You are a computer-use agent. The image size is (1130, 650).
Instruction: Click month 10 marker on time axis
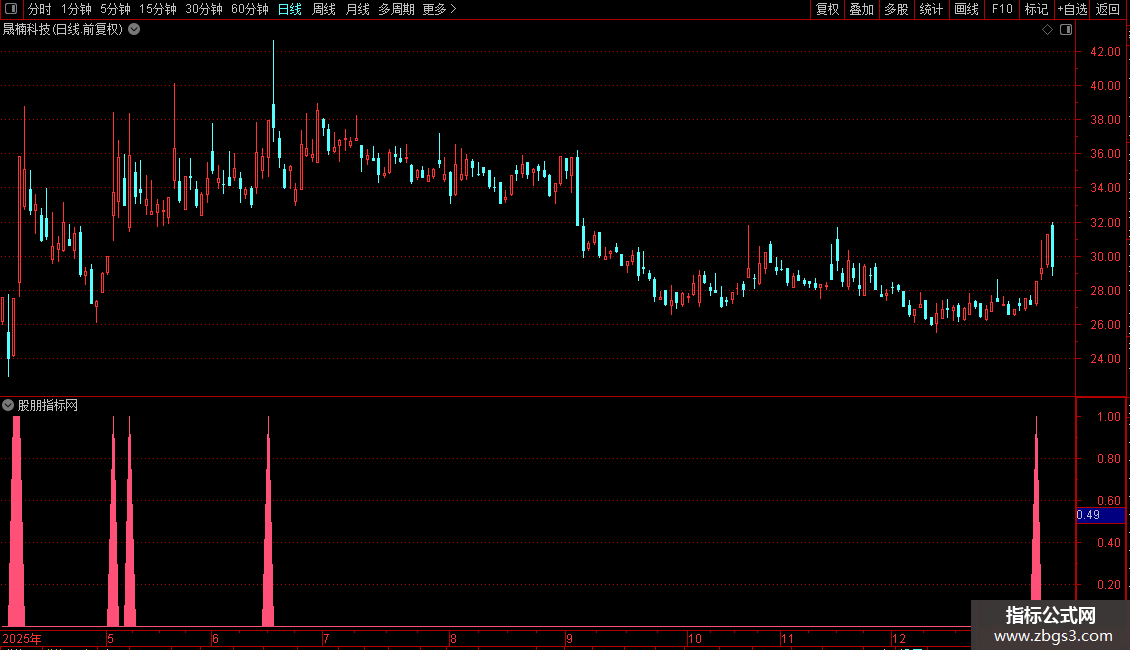[695, 638]
